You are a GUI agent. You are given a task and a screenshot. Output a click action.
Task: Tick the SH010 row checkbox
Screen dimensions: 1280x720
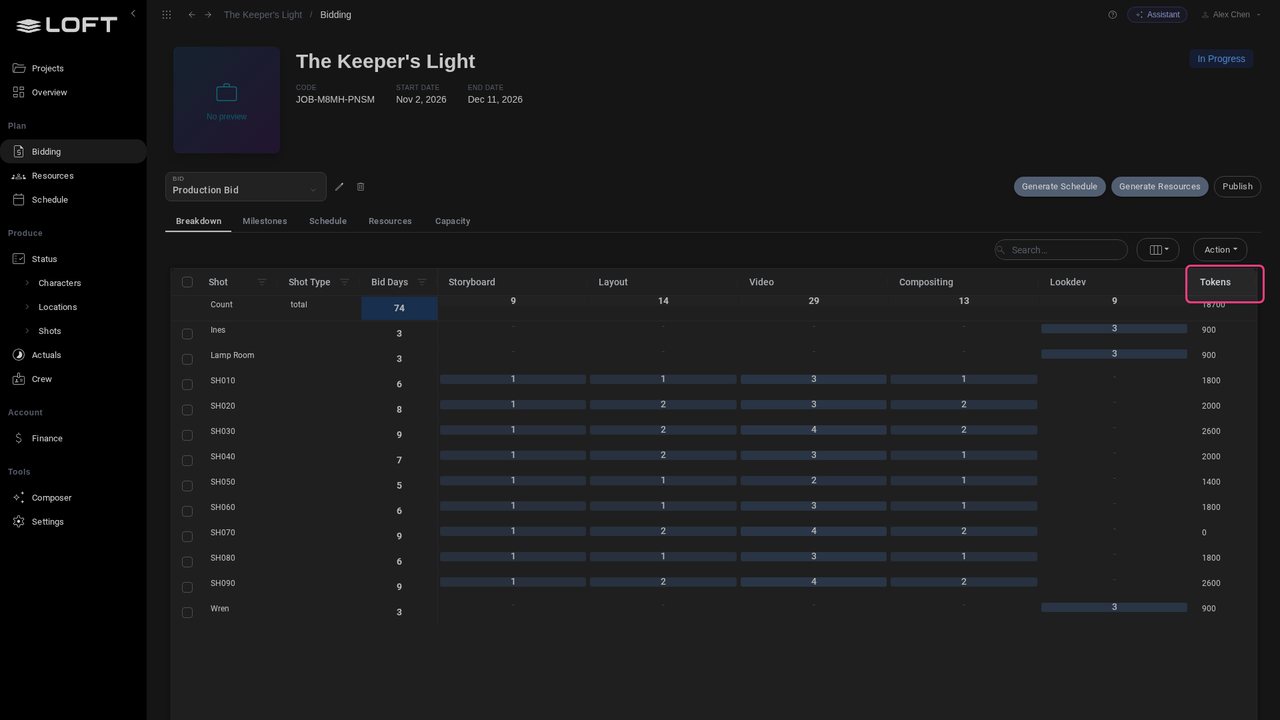[x=187, y=385]
